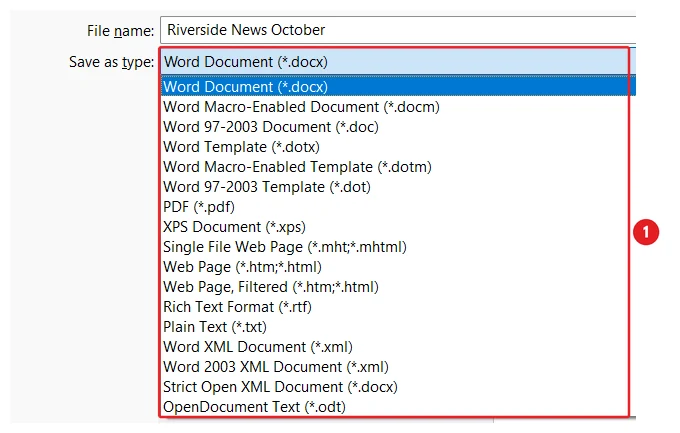Open the Save as type combo box
The image size is (680, 433).
(x=398, y=62)
